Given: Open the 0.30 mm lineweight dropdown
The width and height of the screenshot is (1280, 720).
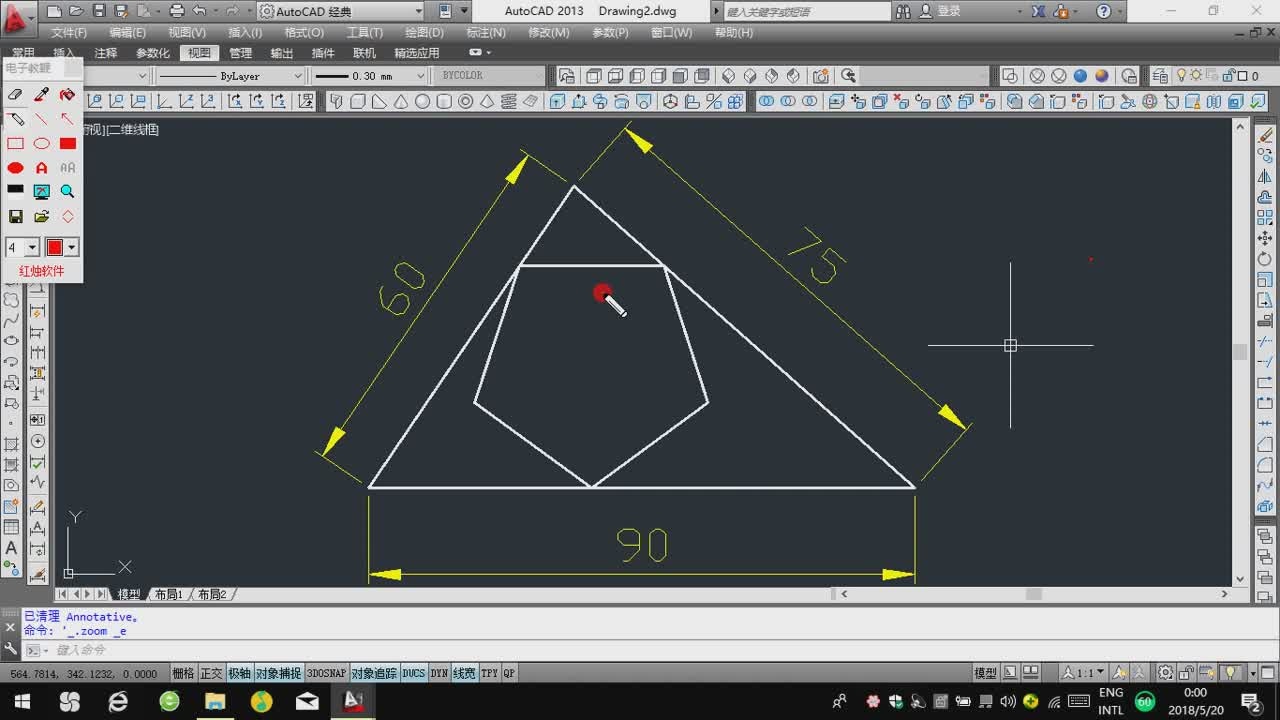Looking at the screenshot, I should [x=419, y=76].
